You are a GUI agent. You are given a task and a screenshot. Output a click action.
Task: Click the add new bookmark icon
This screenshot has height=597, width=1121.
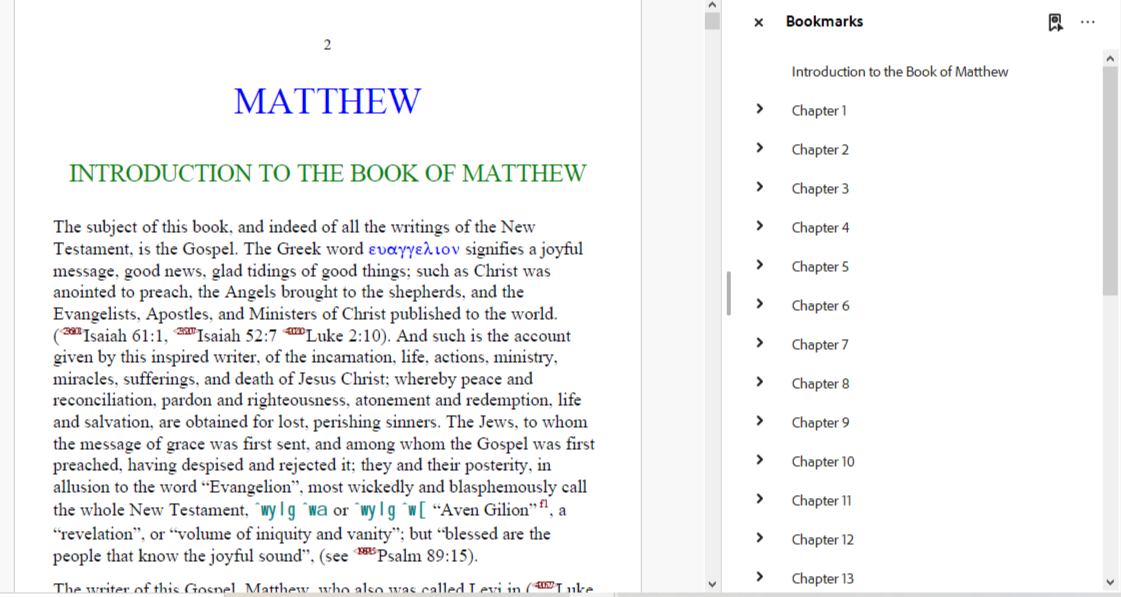coord(1055,22)
